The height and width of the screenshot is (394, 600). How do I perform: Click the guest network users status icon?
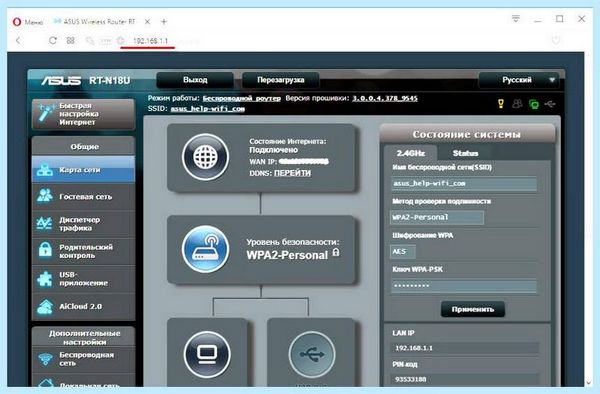click(x=517, y=104)
